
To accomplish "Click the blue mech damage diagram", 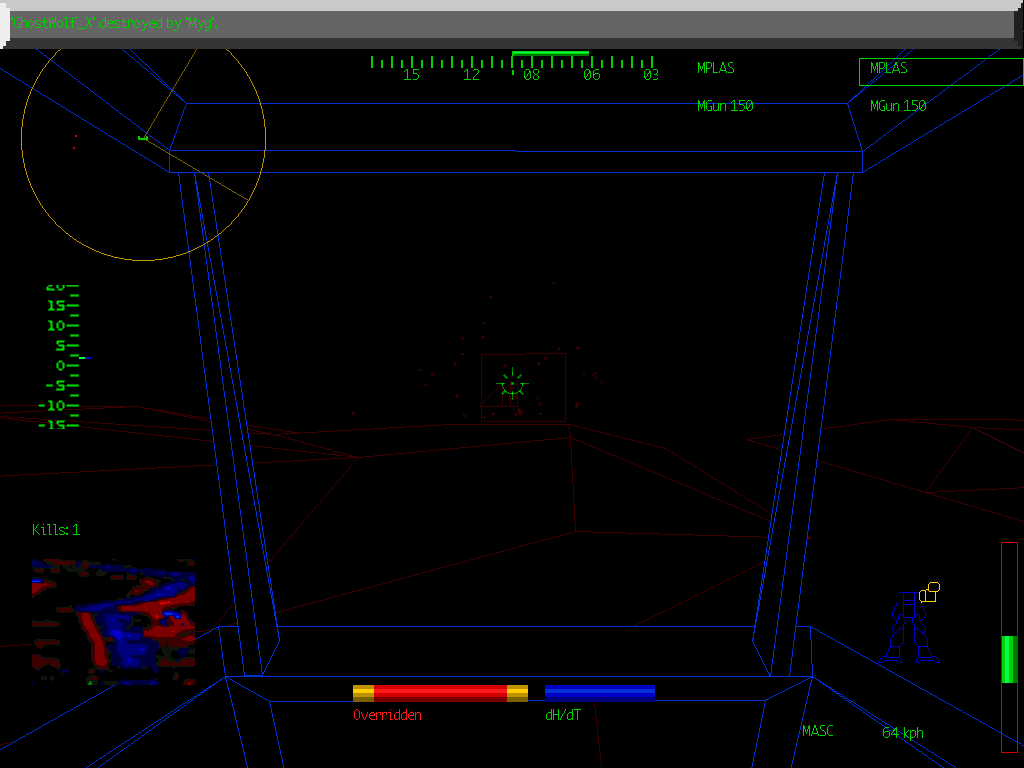I will click(910, 628).
